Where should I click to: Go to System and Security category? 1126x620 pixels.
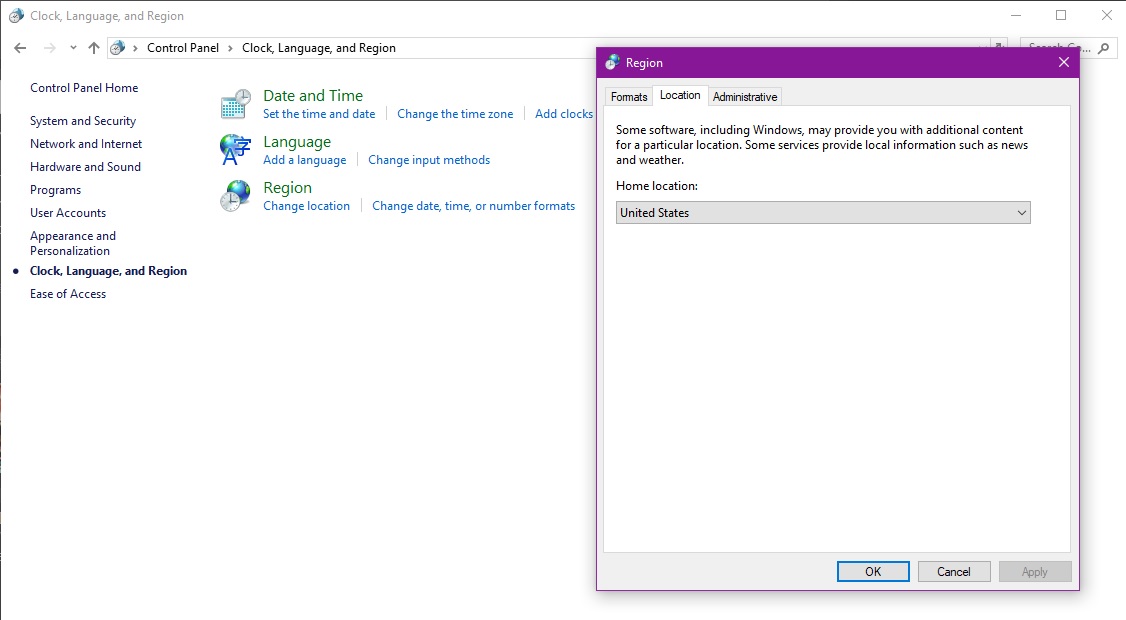pos(83,121)
